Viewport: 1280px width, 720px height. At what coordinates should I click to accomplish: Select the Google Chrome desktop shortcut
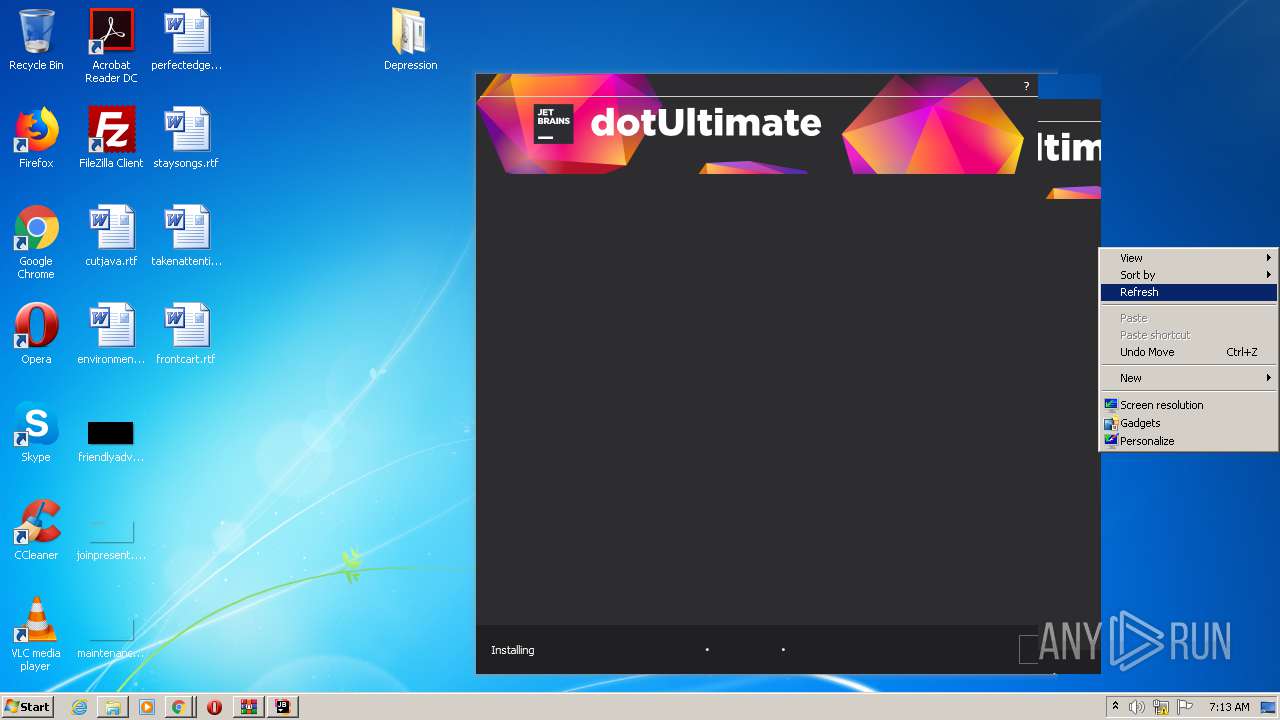tap(36, 242)
